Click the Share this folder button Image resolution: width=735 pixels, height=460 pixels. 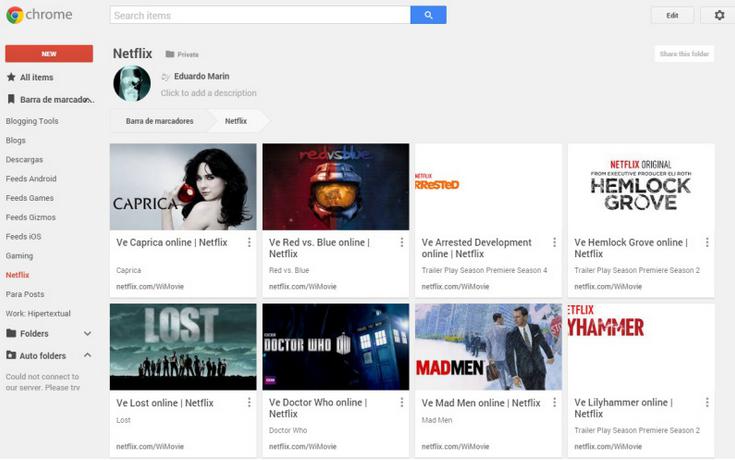click(684, 54)
